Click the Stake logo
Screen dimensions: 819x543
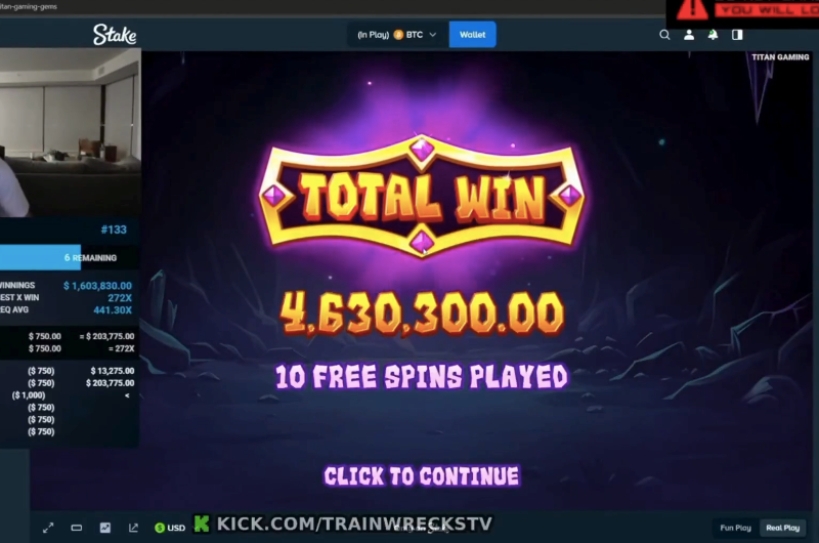point(115,34)
